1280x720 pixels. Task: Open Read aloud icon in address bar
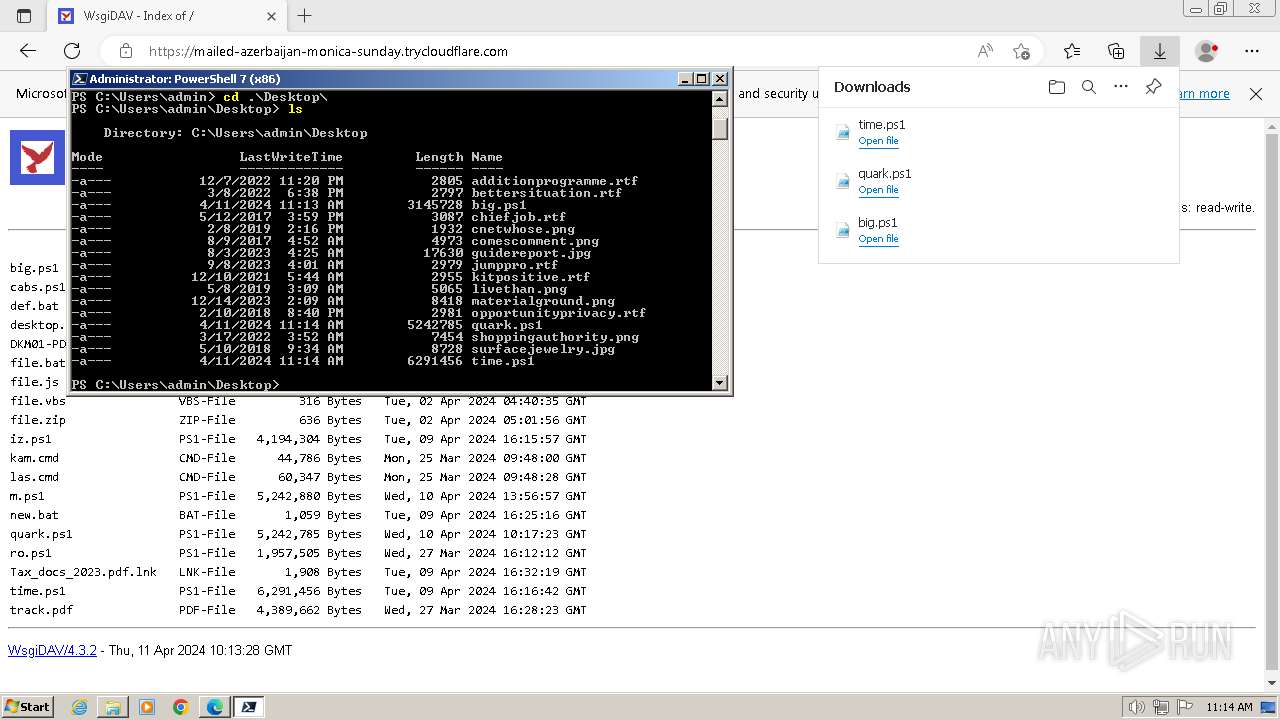[x=985, y=51]
